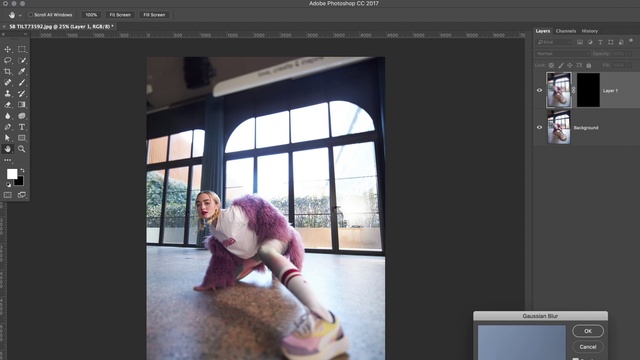Change the screen mode
Viewport: 640px width, 360px height.
(x=22, y=195)
